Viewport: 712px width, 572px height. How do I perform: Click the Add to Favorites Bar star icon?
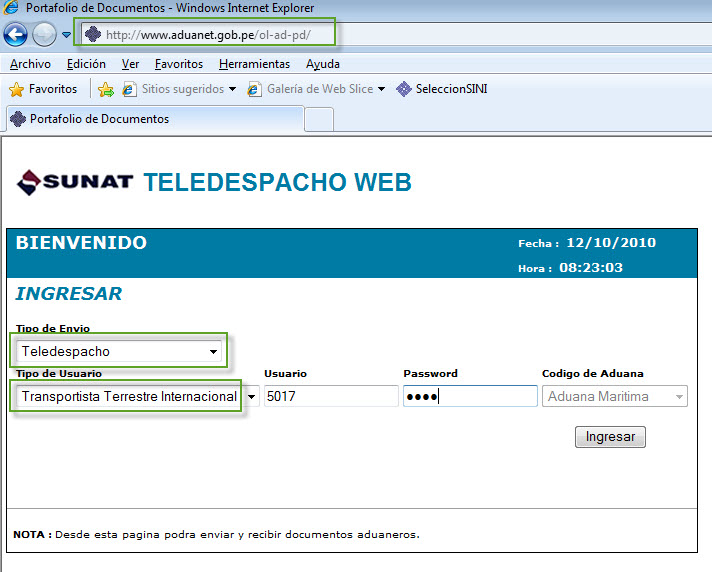[106, 89]
